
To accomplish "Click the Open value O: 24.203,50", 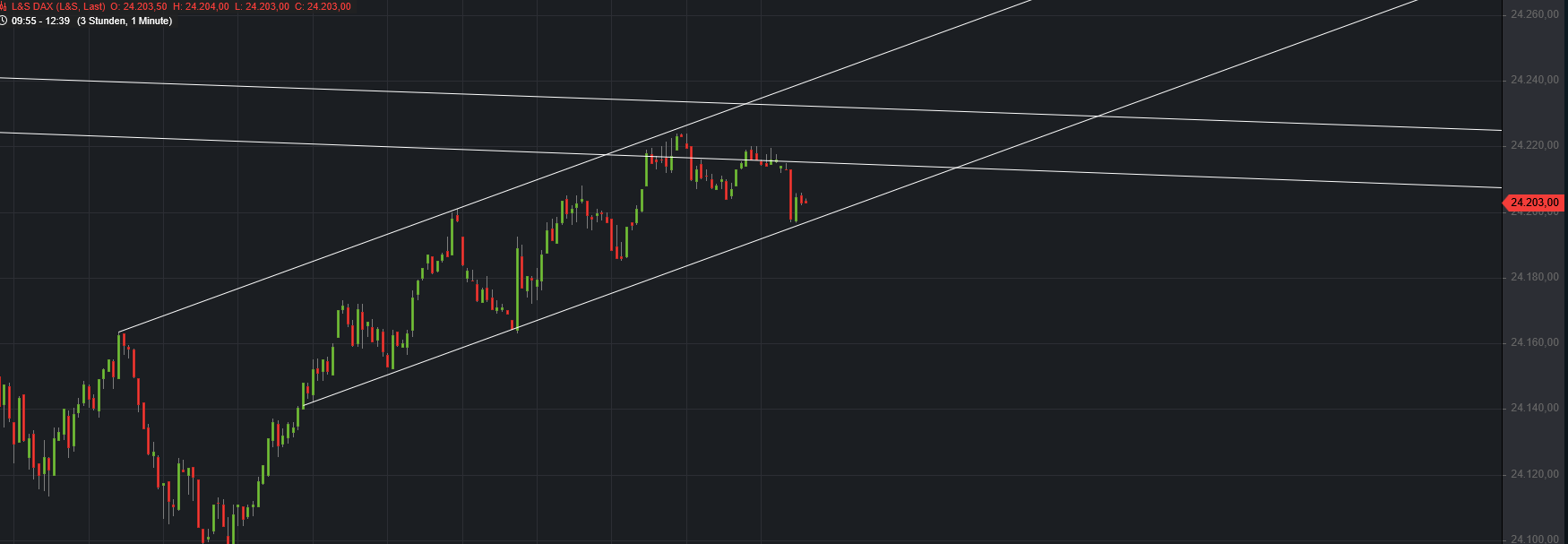I will pyautogui.click(x=139, y=6).
